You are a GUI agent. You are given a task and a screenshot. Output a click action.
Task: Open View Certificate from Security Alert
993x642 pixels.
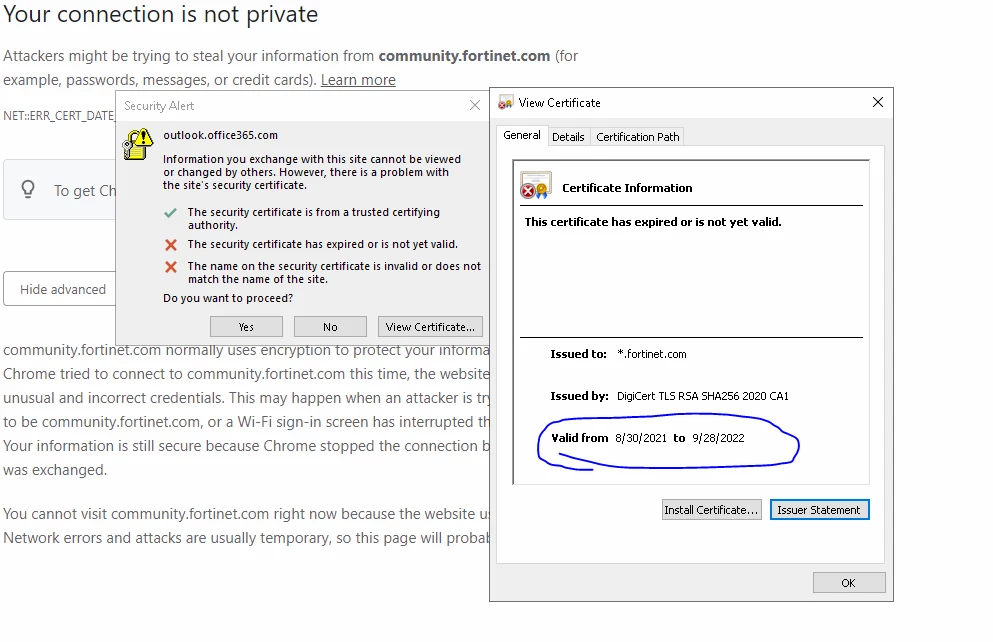(430, 327)
